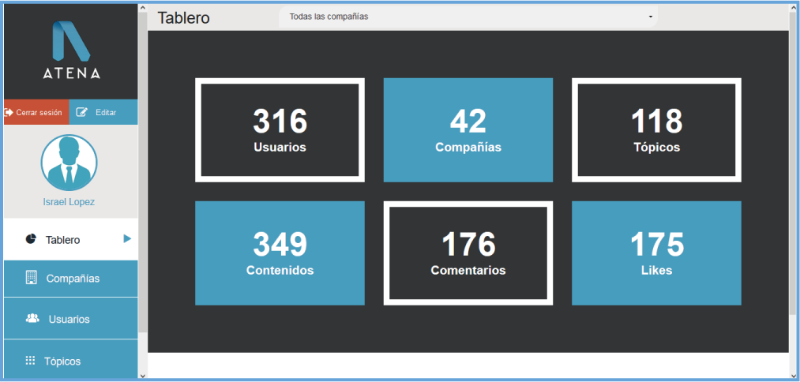The height and width of the screenshot is (382, 800).
Task: Open the 118 Tópicos tile
Action: coord(657,130)
